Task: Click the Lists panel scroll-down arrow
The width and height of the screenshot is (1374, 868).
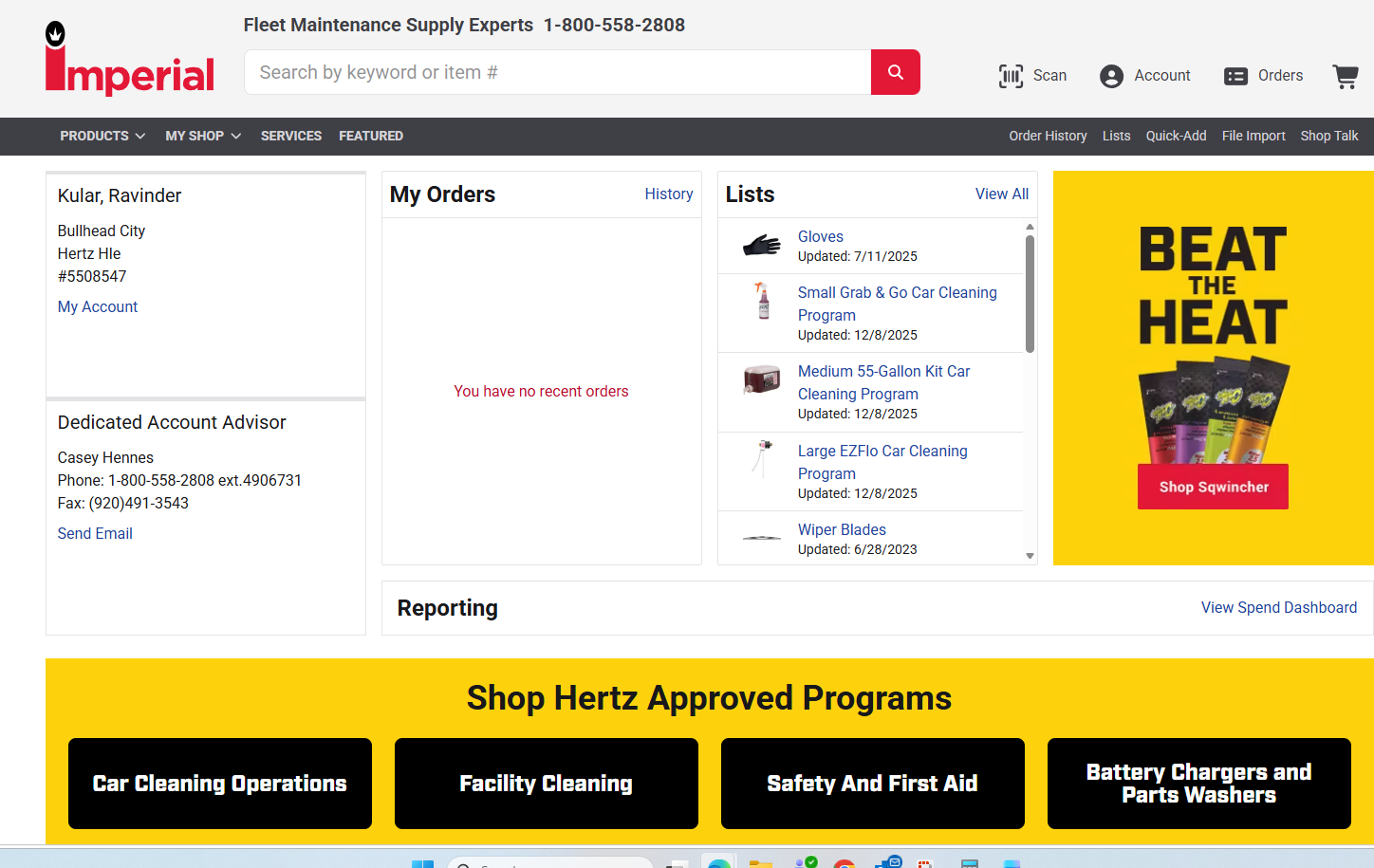Action: [x=1030, y=556]
